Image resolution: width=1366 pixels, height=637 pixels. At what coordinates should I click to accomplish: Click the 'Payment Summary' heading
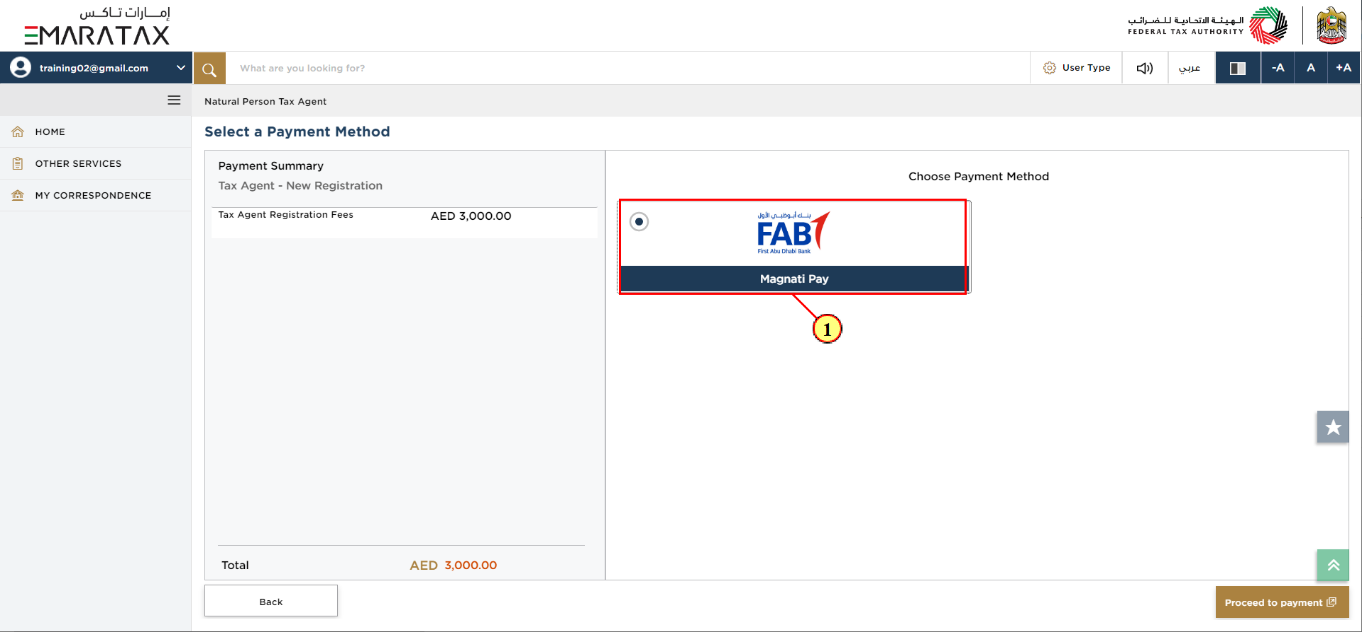[271, 166]
